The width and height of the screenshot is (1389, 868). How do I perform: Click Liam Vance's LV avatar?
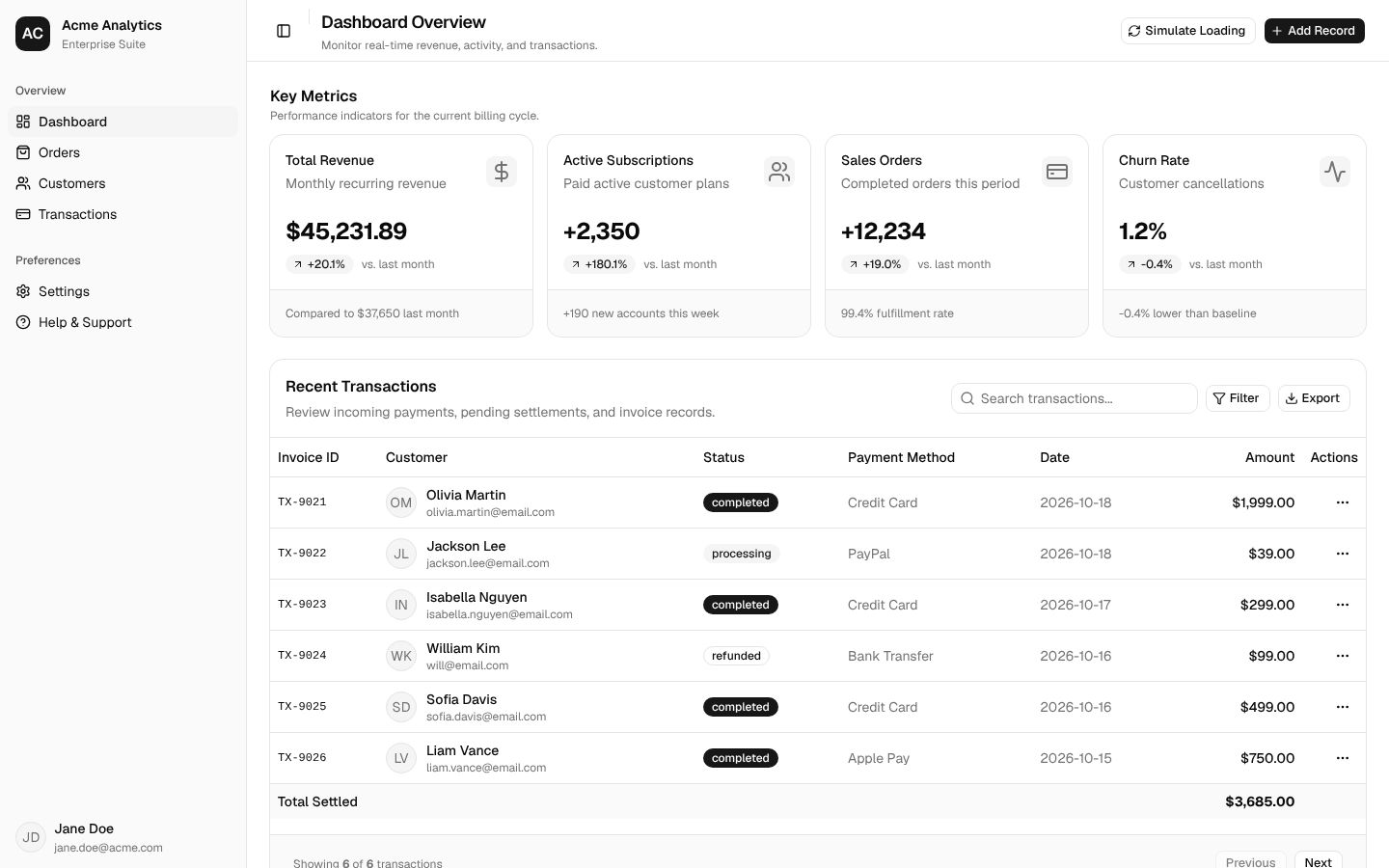tap(401, 758)
